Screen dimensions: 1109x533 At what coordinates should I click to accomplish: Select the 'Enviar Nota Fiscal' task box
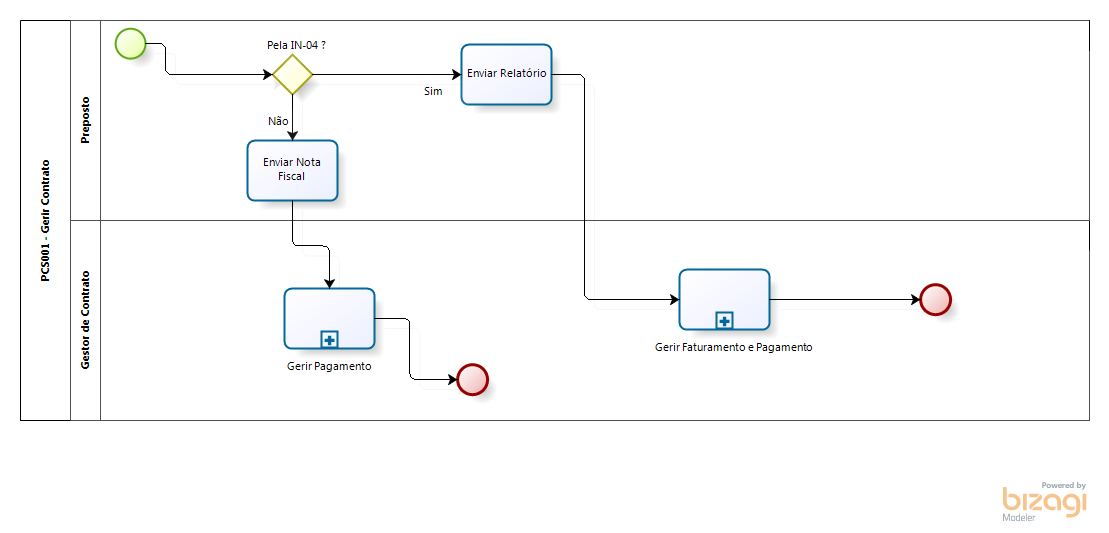[292, 170]
